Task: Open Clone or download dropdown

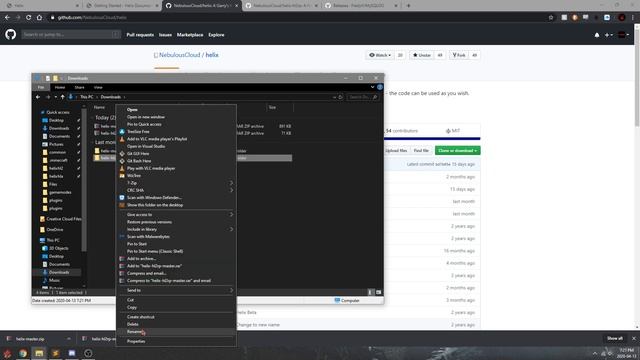Action: click(x=458, y=151)
